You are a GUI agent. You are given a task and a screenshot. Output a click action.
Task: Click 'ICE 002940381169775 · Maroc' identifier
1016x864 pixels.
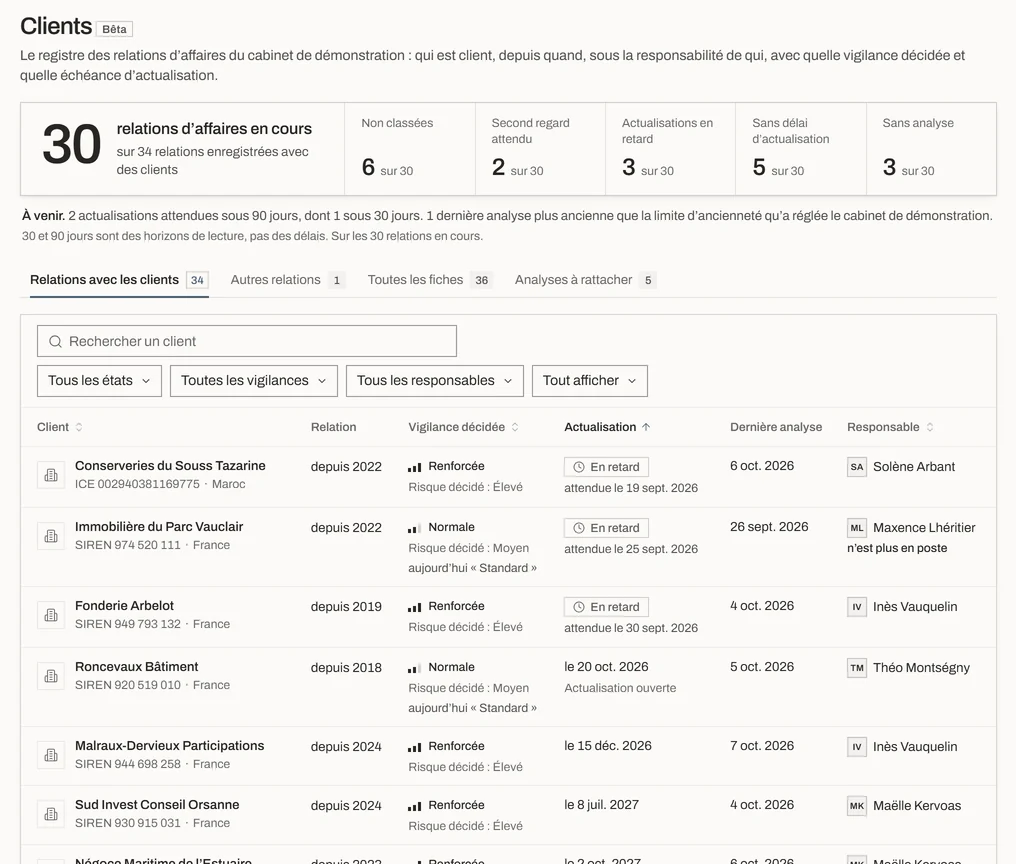(160, 484)
